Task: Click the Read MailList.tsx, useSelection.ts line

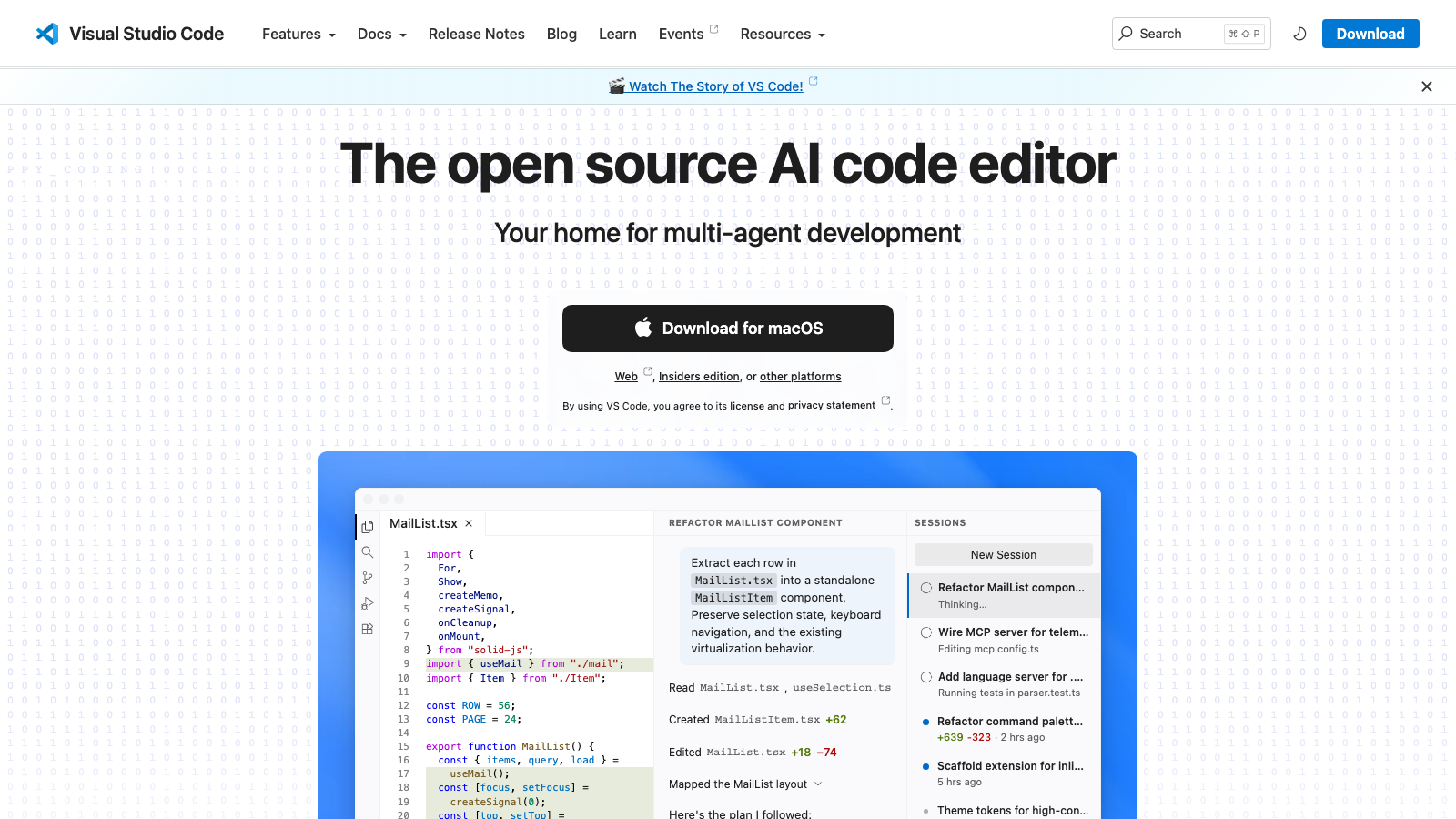Action: 780,688
